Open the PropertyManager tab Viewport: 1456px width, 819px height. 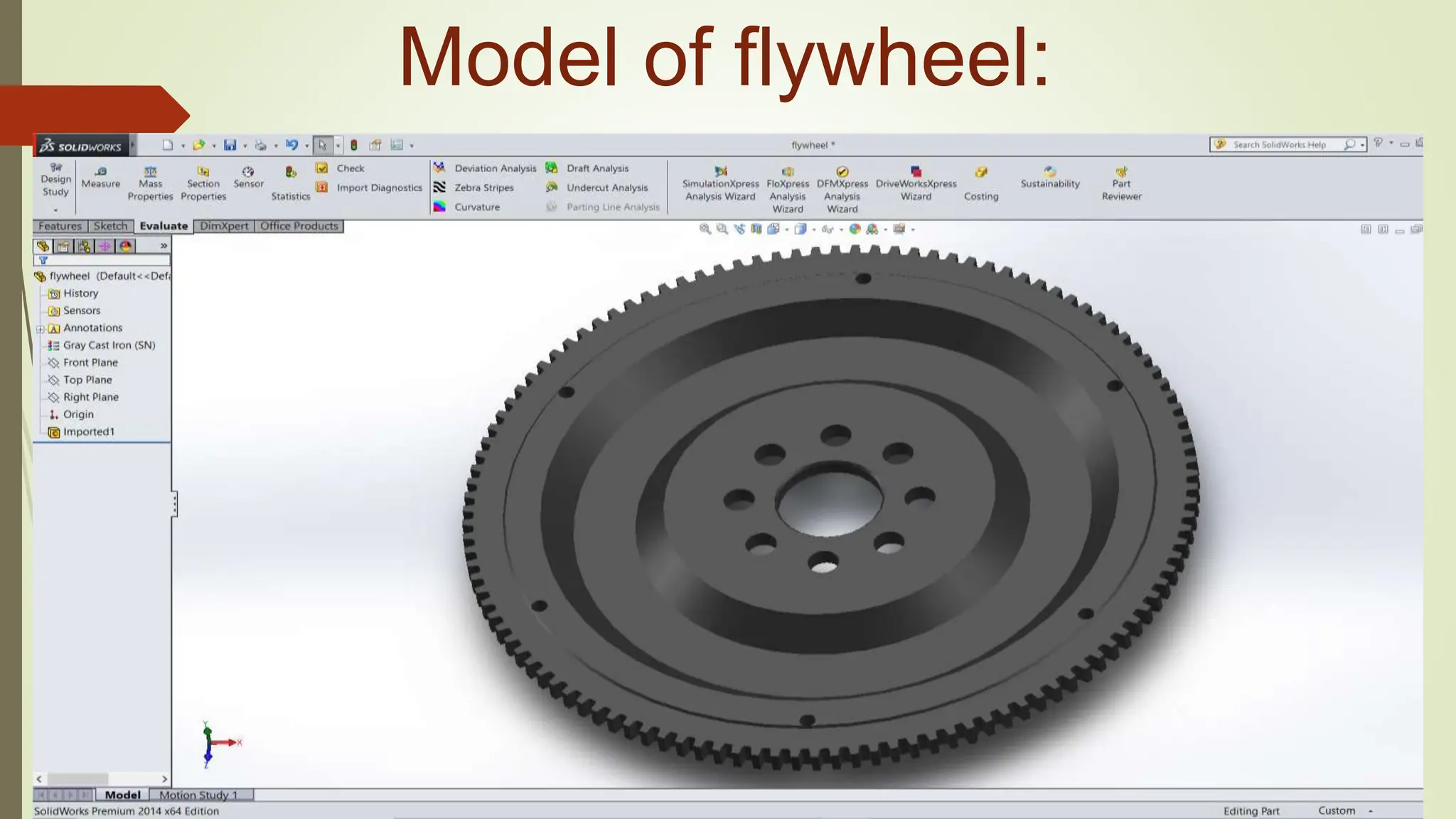[63, 246]
